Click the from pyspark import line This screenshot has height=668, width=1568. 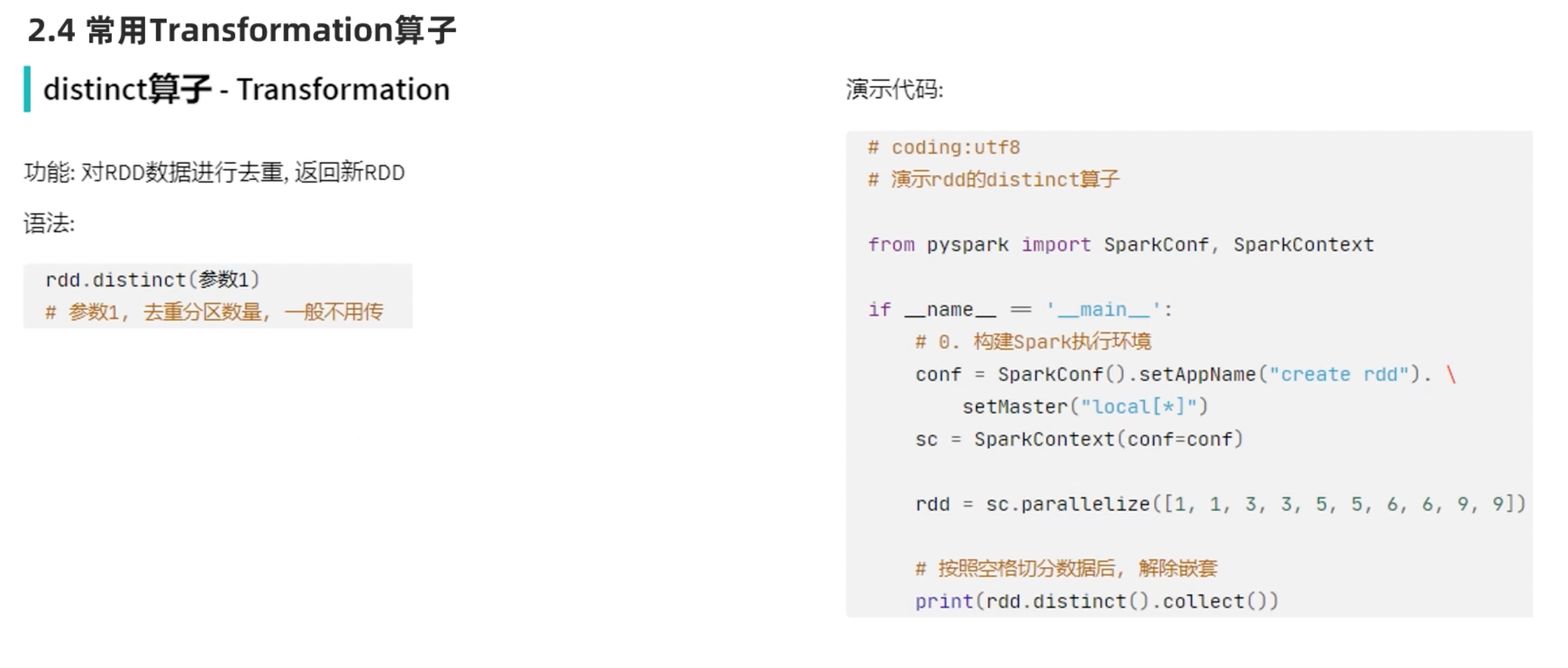(x=1120, y=244)
